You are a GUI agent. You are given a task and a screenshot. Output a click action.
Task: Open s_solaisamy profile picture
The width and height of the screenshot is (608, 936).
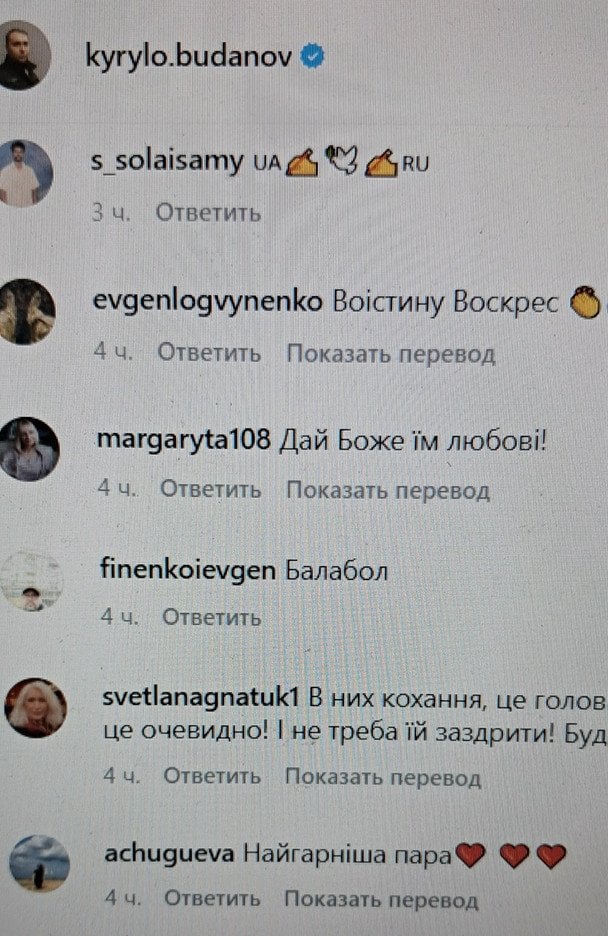pyautogui.click(x=24, y=174)
